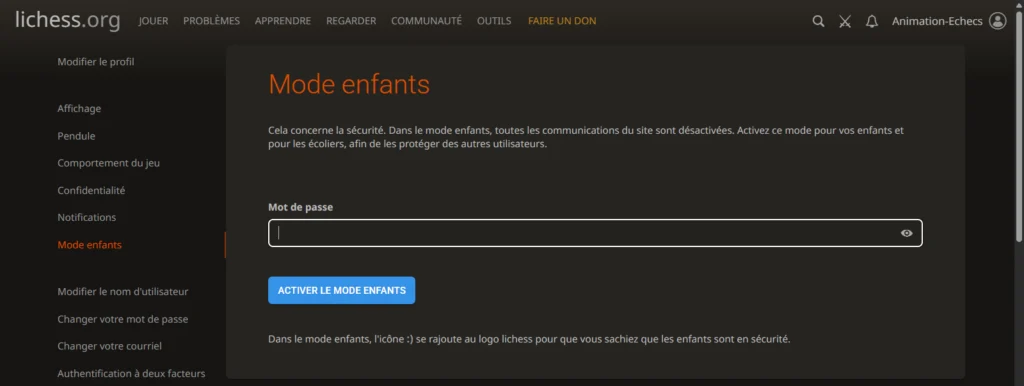Select Modifier le profil in sidebar

pos(96,62)
